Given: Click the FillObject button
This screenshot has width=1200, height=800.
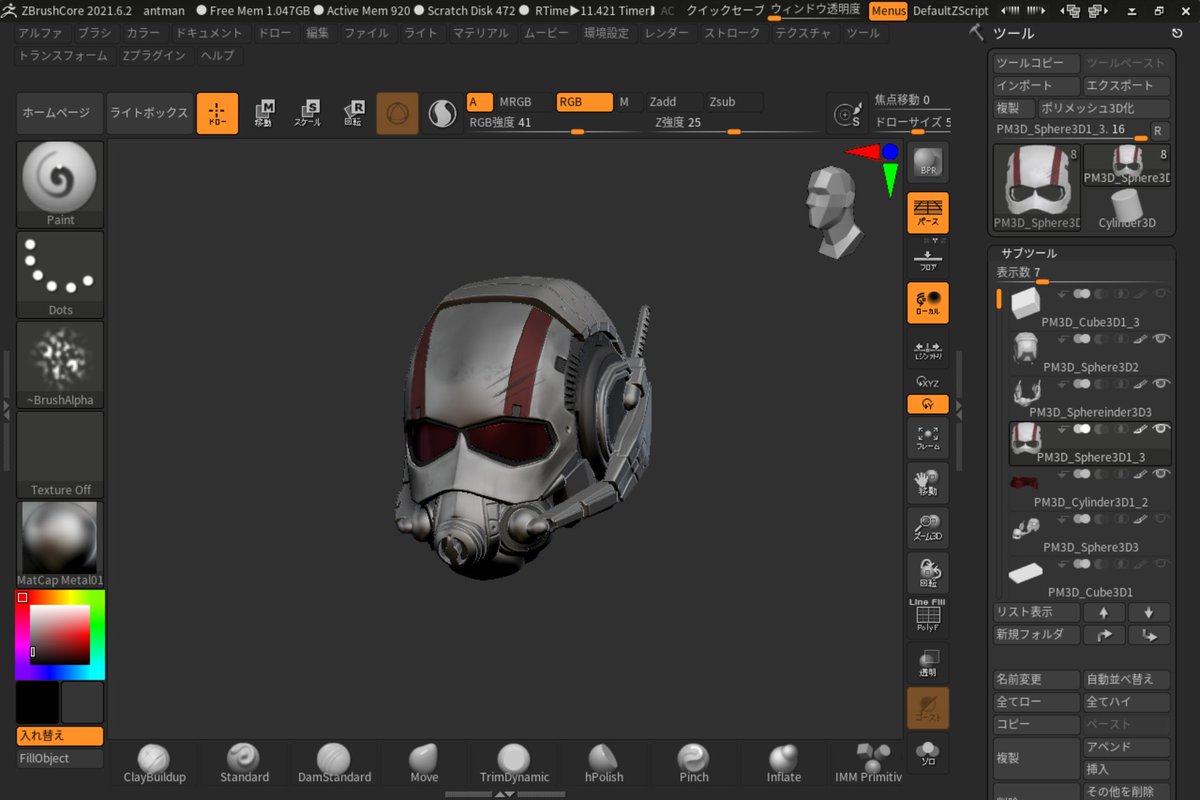Looking at the screenshot, I should pos(60,758).
